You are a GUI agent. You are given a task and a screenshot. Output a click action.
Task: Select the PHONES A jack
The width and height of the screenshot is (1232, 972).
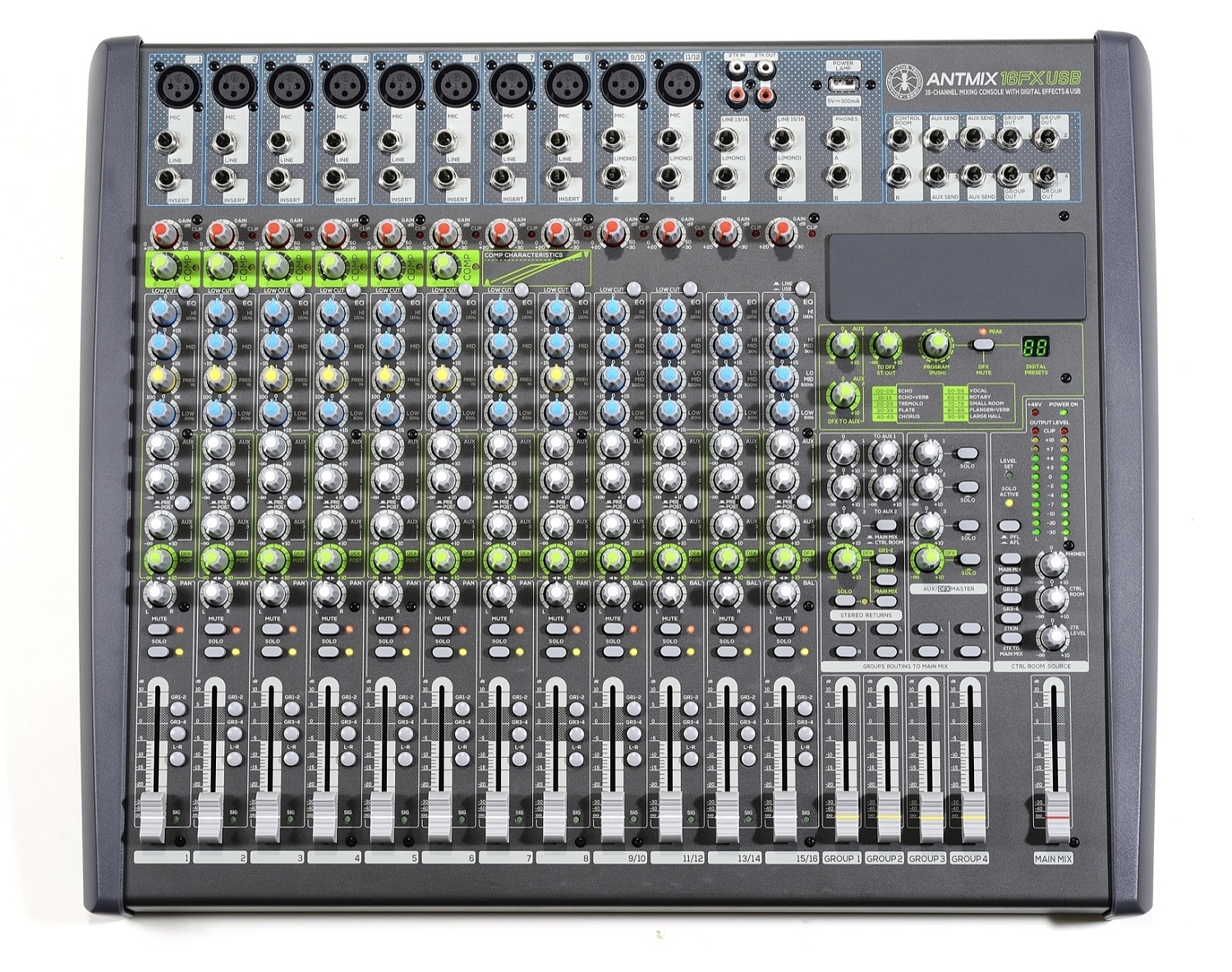[839, 140]
